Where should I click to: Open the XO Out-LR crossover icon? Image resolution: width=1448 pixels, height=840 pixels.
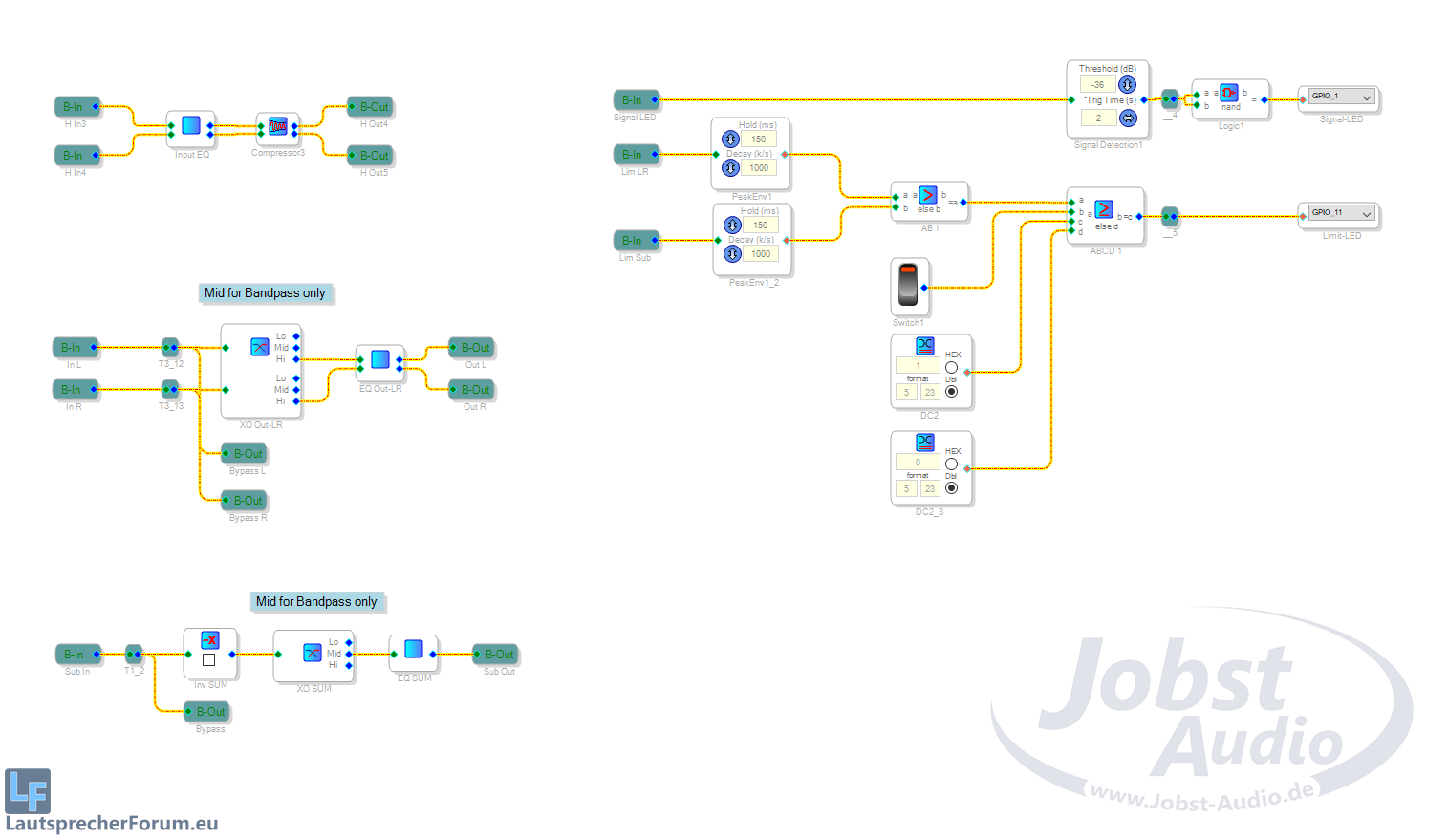tap(259, 347)
